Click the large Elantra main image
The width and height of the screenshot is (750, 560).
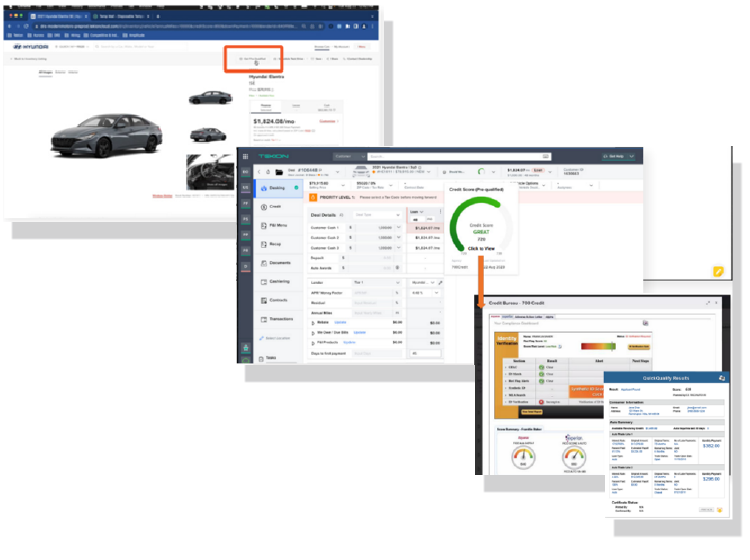107,135
